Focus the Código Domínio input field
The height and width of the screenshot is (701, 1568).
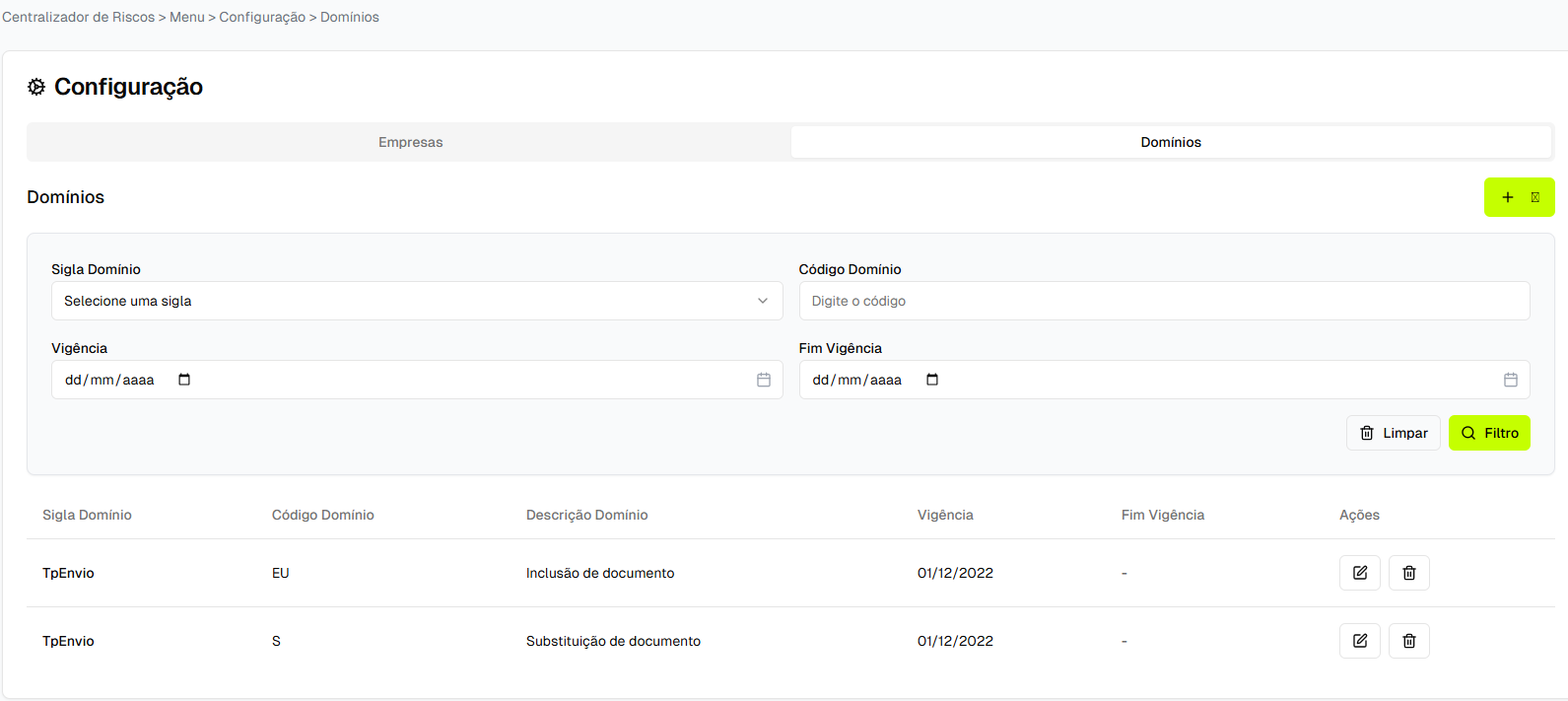1163,301
